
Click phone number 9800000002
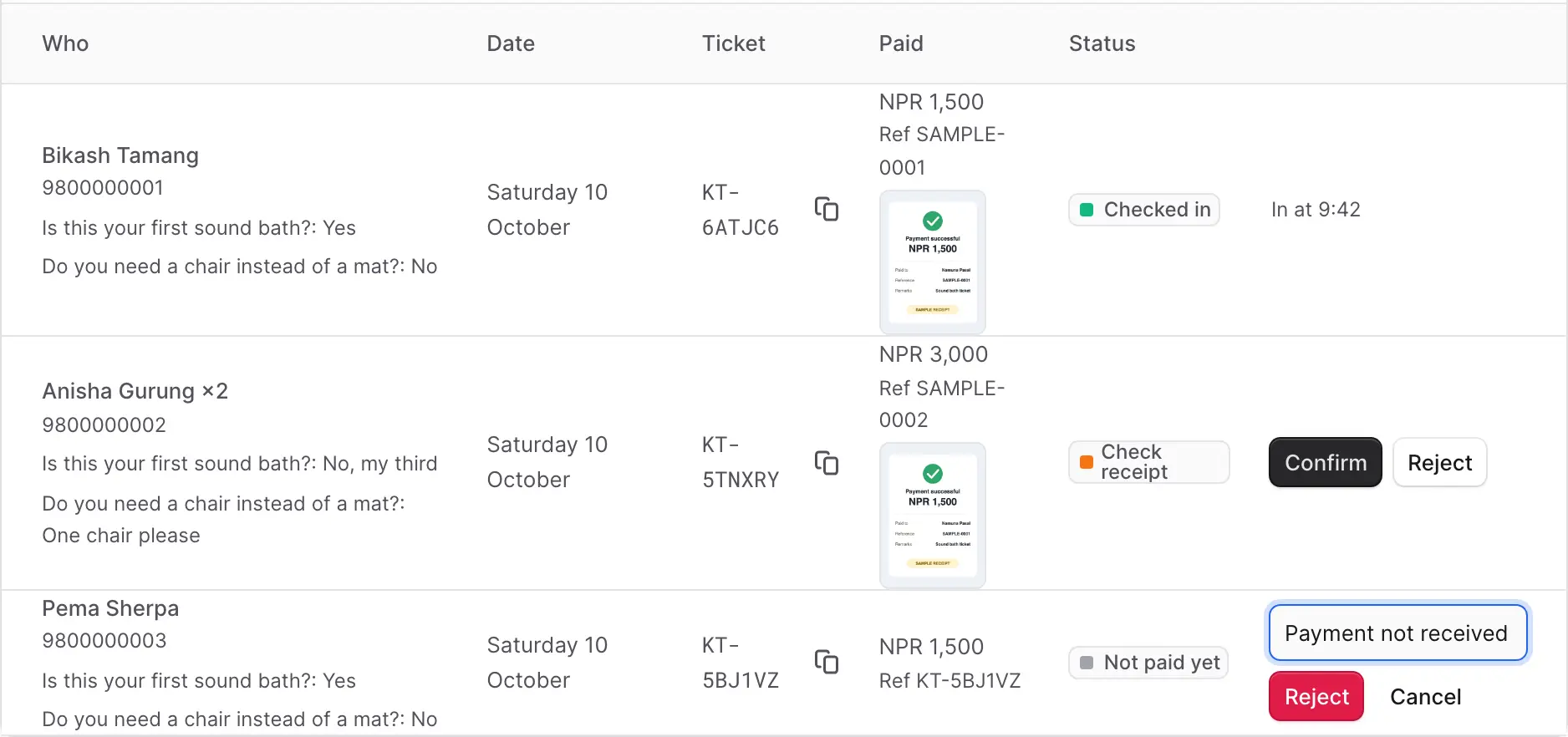(x=104, y=424)
